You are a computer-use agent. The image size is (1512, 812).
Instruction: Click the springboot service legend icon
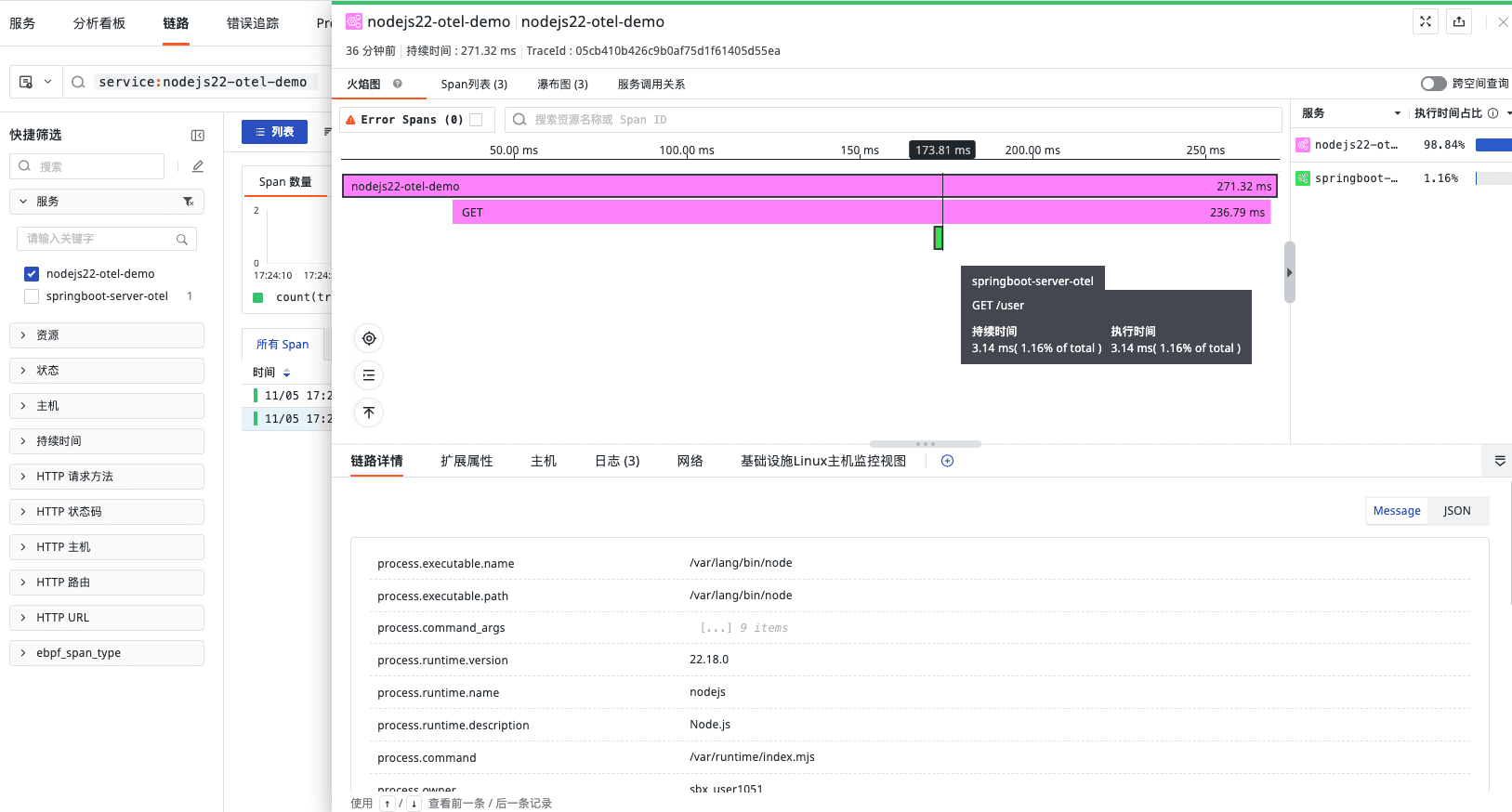click(1303, 178)
